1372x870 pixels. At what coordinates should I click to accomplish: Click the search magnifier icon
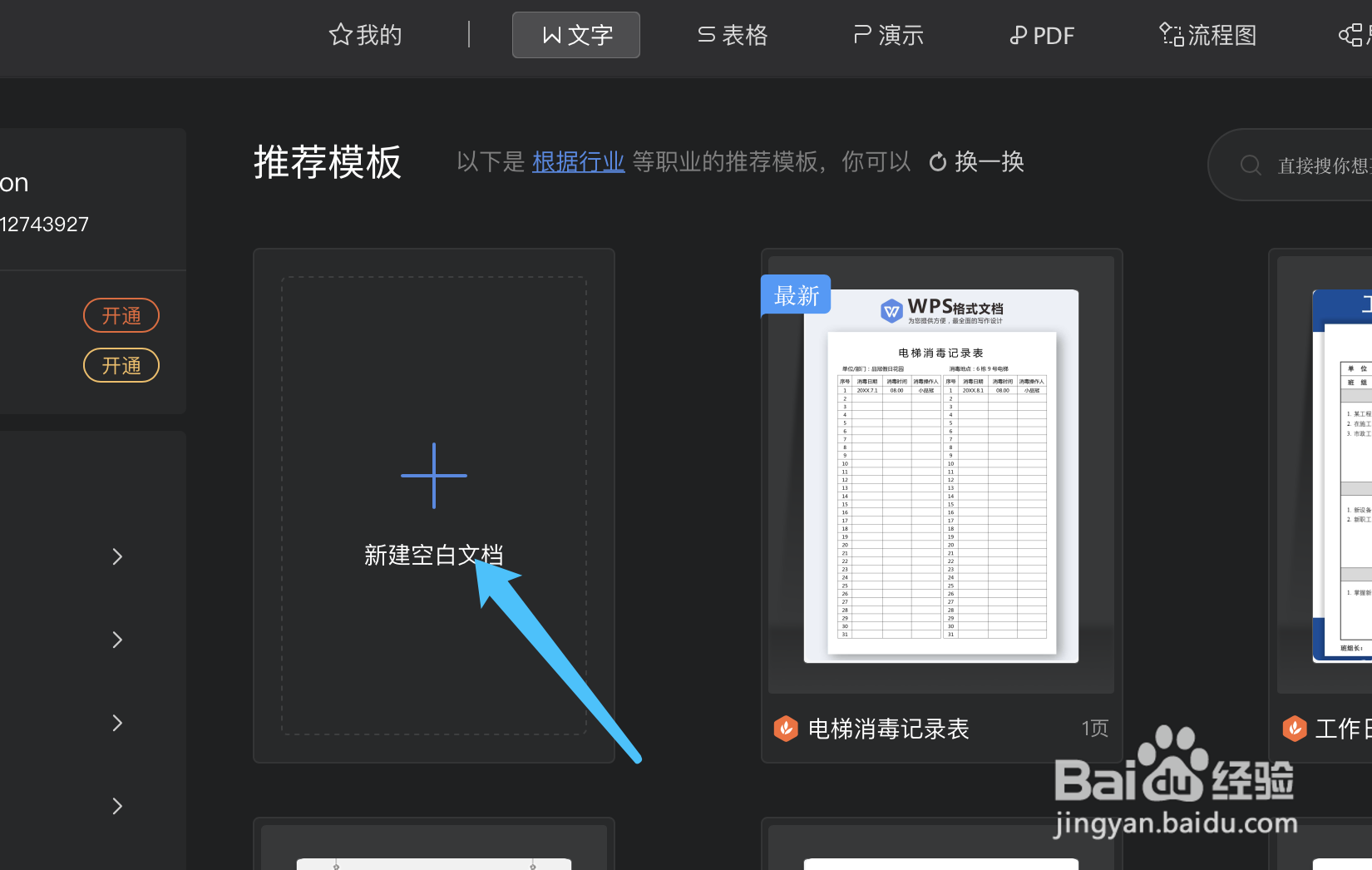pos(1251,165)
